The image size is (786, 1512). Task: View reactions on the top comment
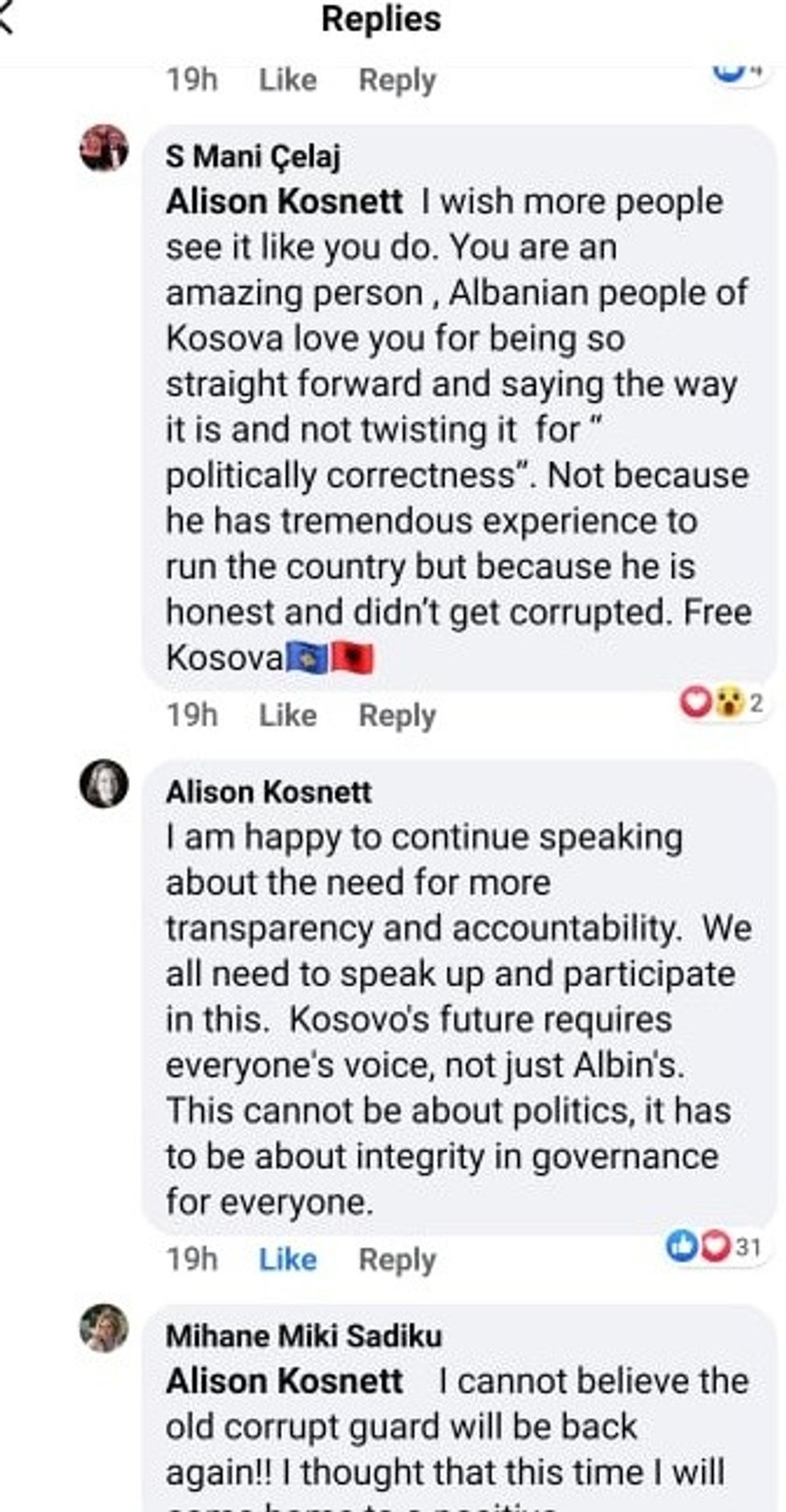click(x=736, y=71)
